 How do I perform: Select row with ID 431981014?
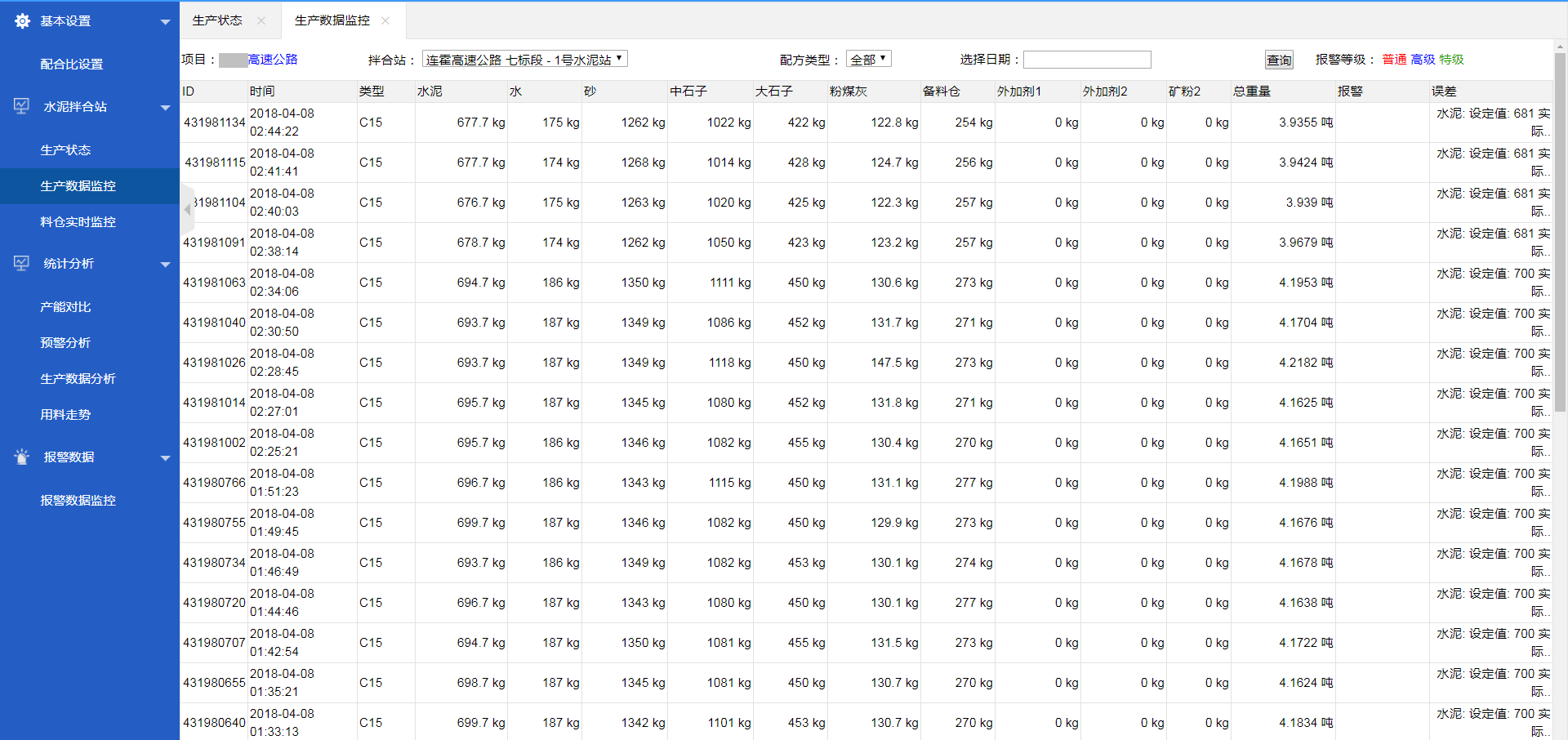pyautogui.click(x=866, y=403)
